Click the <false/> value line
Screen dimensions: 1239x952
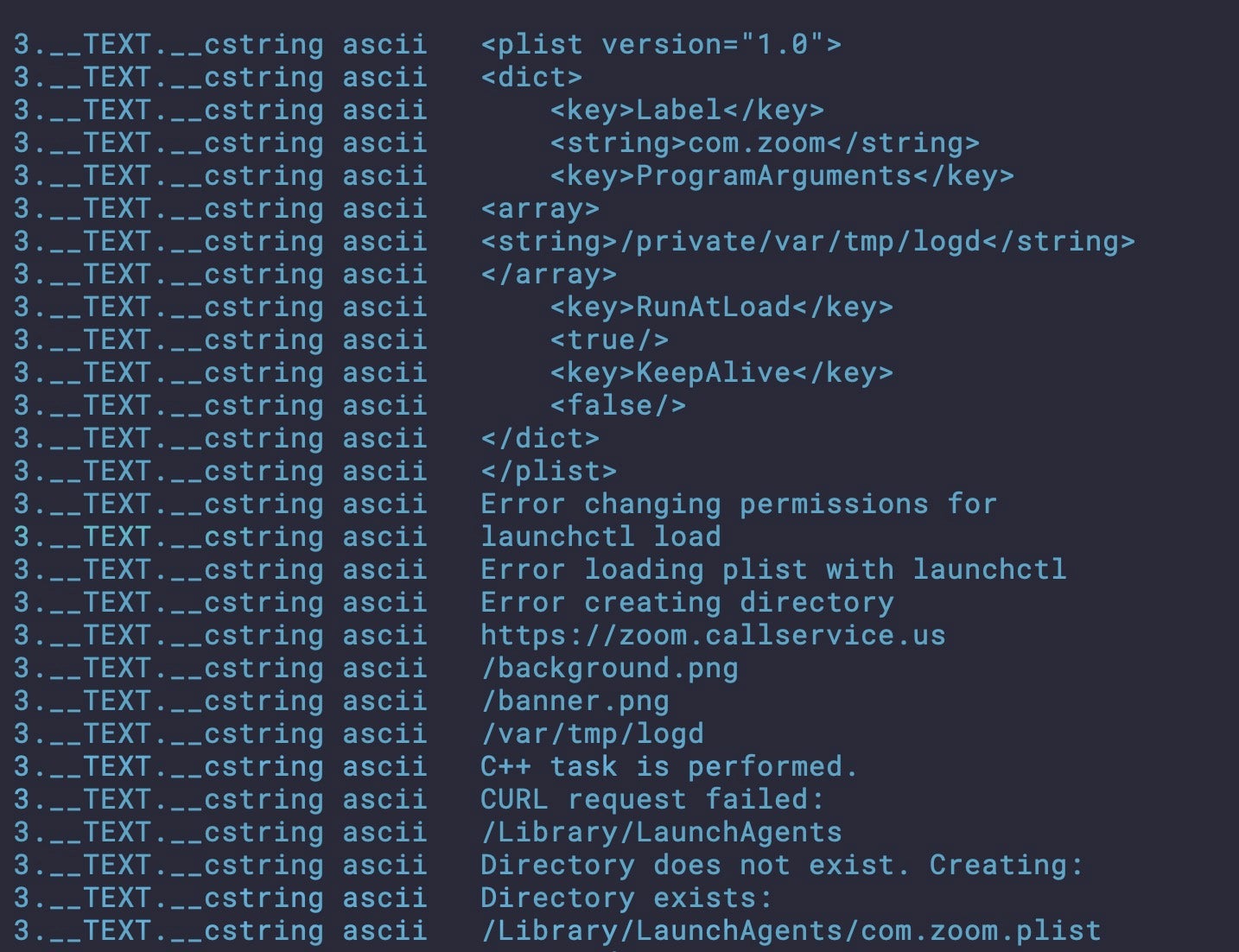tap(618, 406)
